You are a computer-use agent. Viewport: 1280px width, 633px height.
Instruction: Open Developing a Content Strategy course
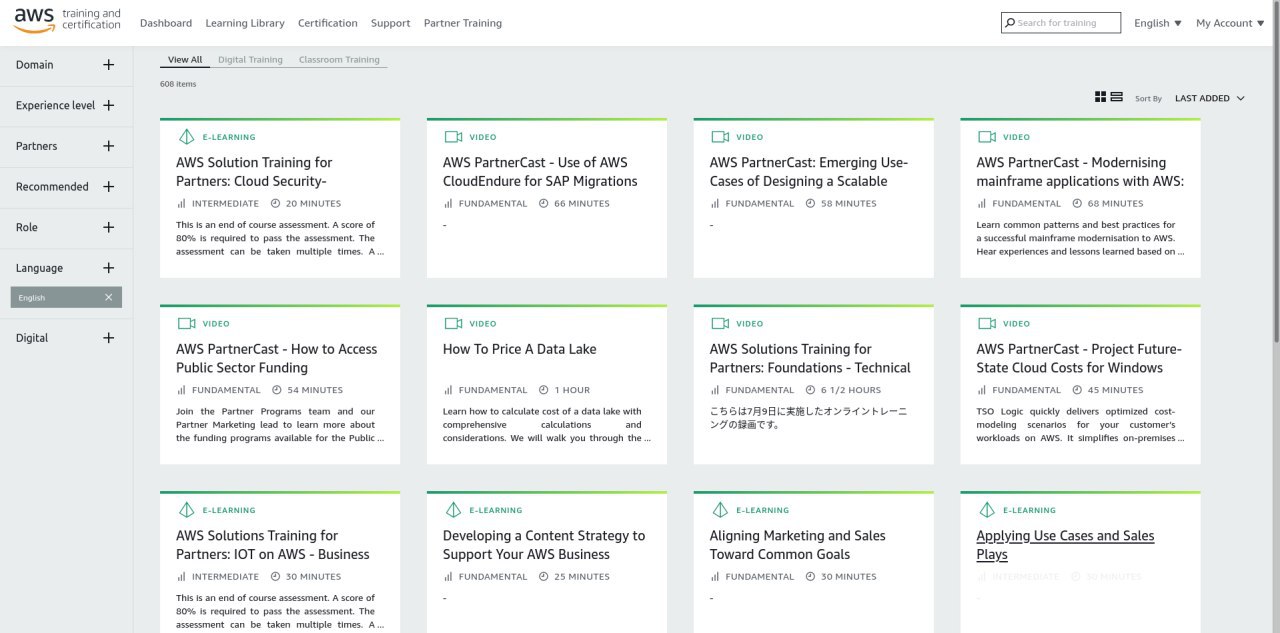point(544,545)
